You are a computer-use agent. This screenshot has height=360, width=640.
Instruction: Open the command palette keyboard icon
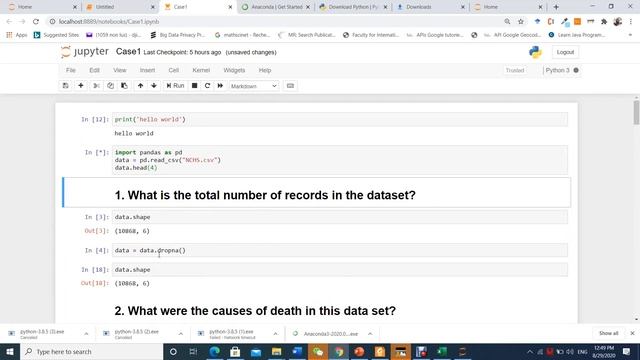pos(290,86)
